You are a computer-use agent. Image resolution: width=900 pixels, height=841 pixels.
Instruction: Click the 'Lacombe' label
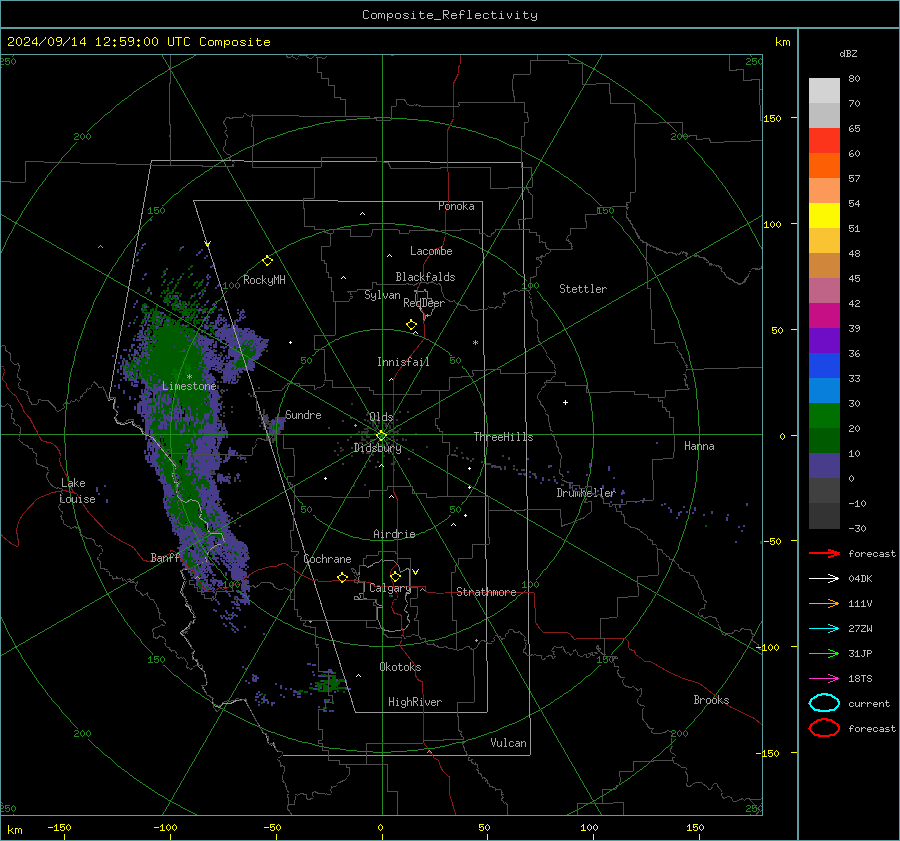pos(431,251)
